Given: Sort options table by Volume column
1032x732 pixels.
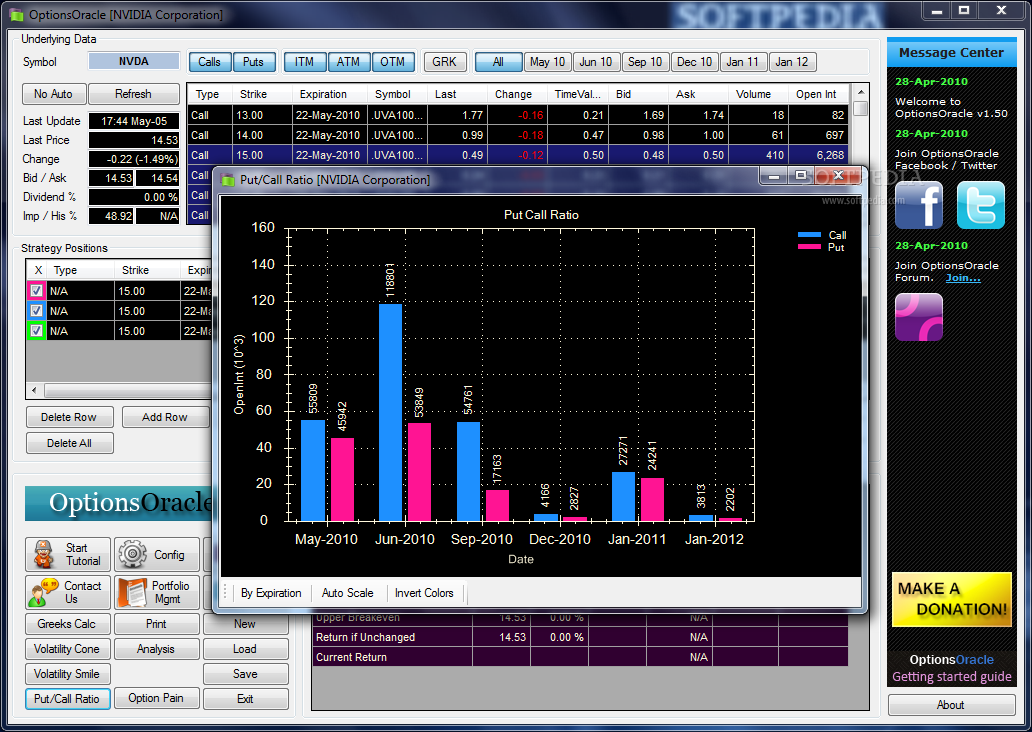Looking at the screenshot, I should (758, 94).
